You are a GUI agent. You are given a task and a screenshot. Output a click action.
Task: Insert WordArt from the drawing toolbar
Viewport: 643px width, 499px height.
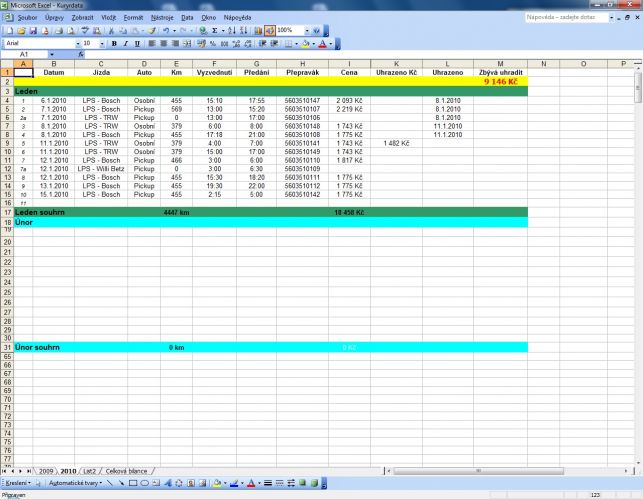coord(168,483)
